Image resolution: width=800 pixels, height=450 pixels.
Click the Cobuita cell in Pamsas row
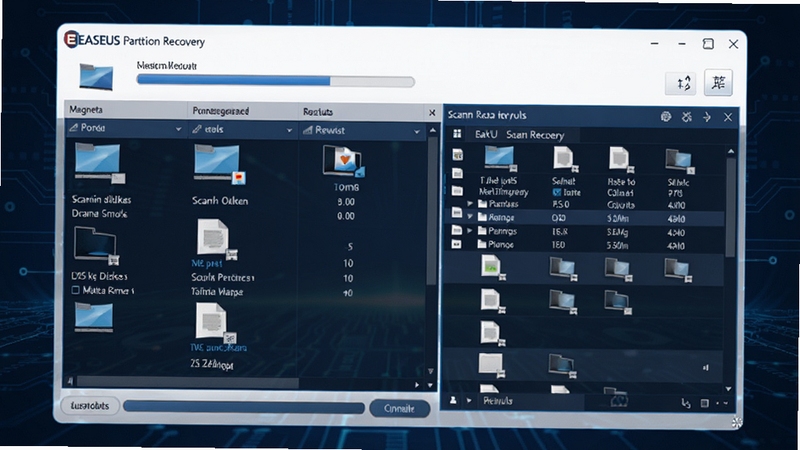point(621,205)
